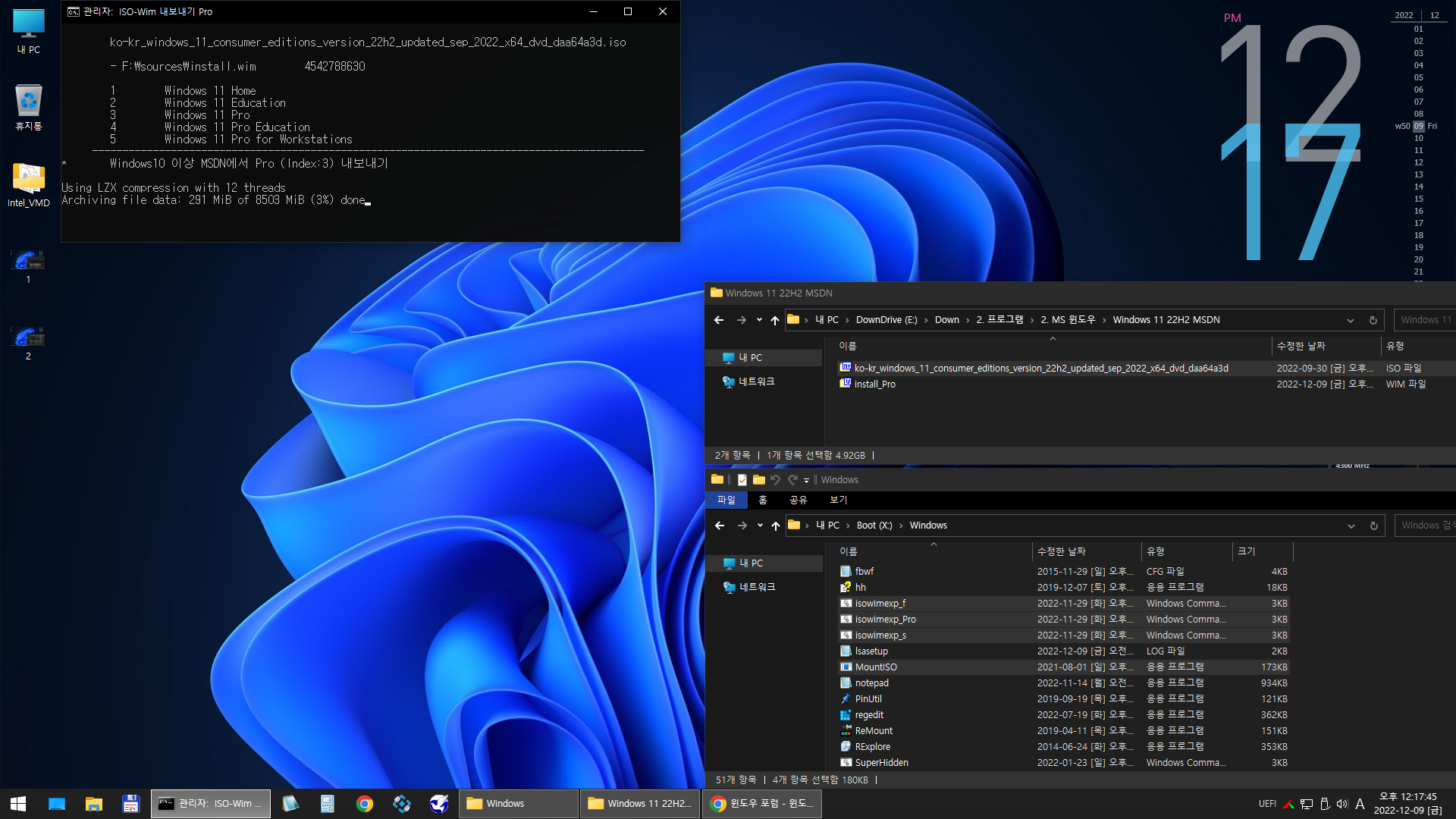Select the MountISO application
The width and height of the screenshot is (1456, 819).
tap(1064, 667)
